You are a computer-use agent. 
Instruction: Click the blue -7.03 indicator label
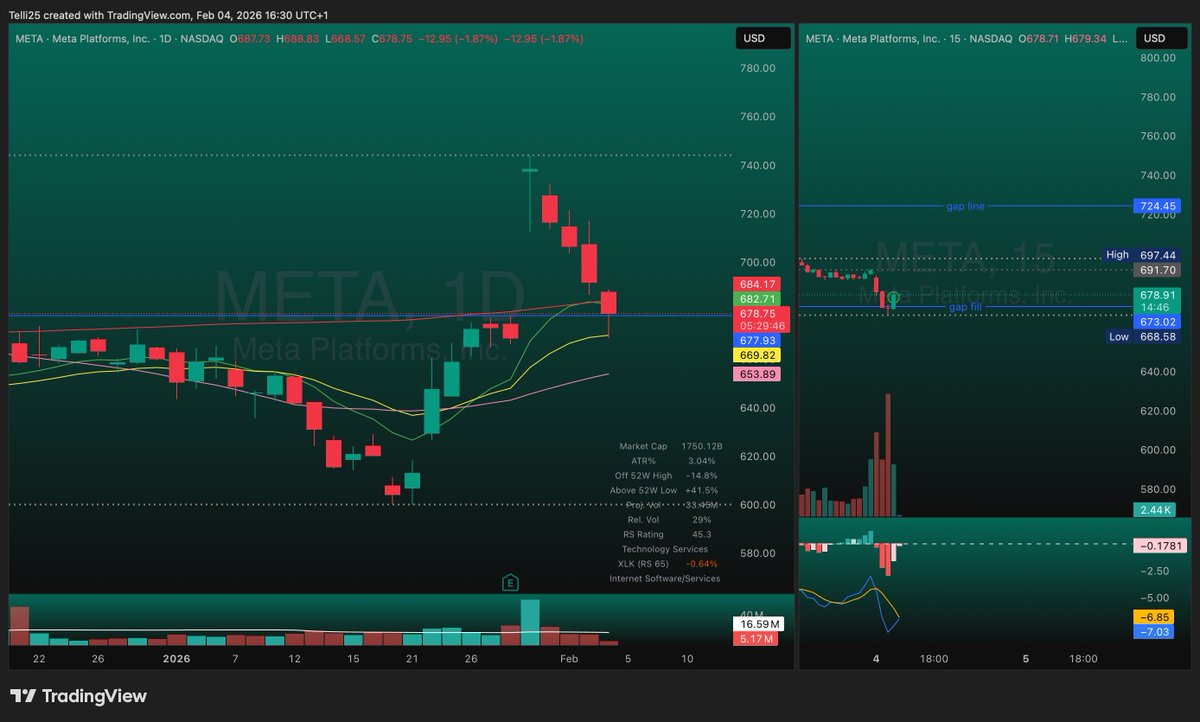point(1154,631)
